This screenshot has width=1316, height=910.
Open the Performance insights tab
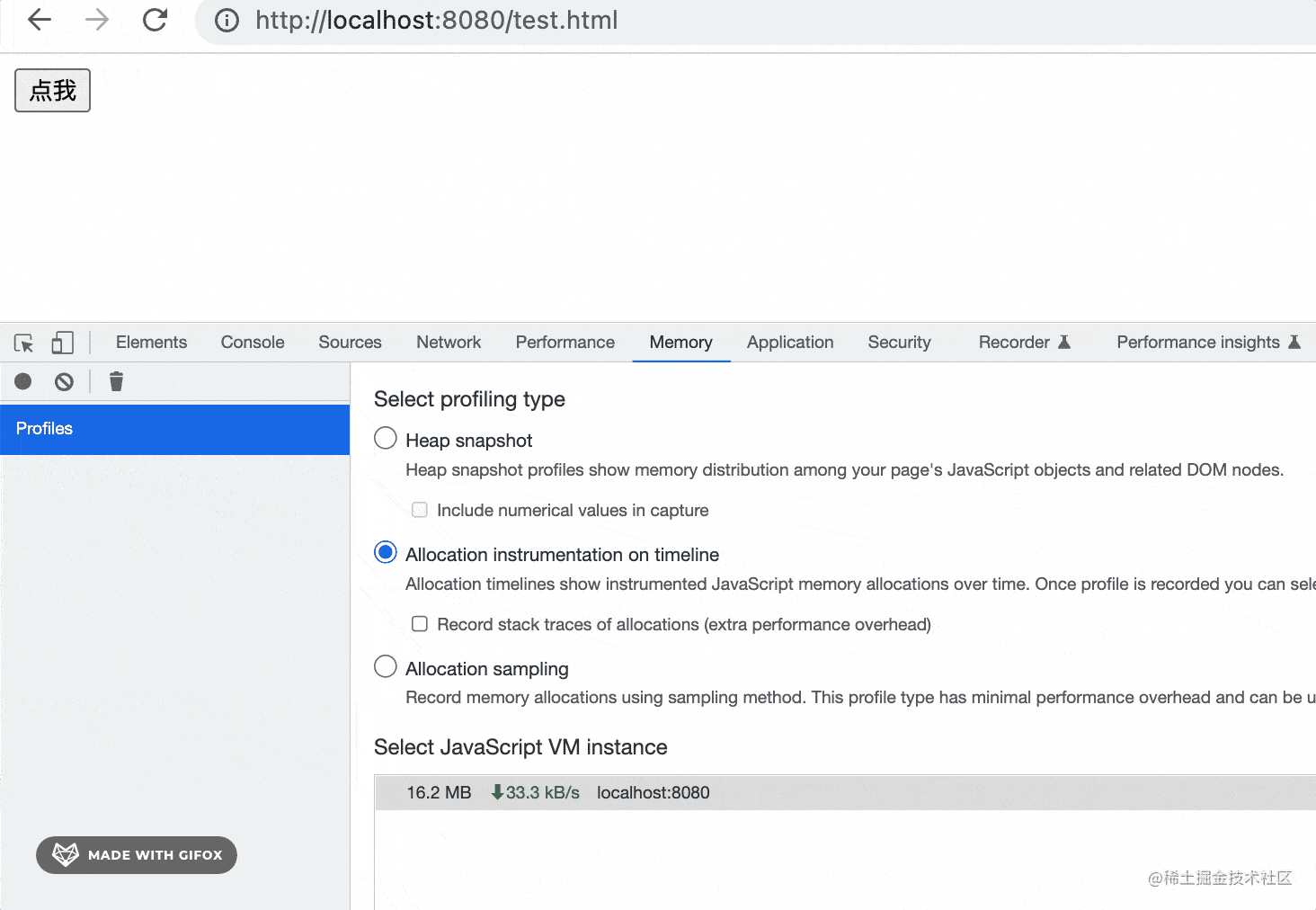point(1208,343)
